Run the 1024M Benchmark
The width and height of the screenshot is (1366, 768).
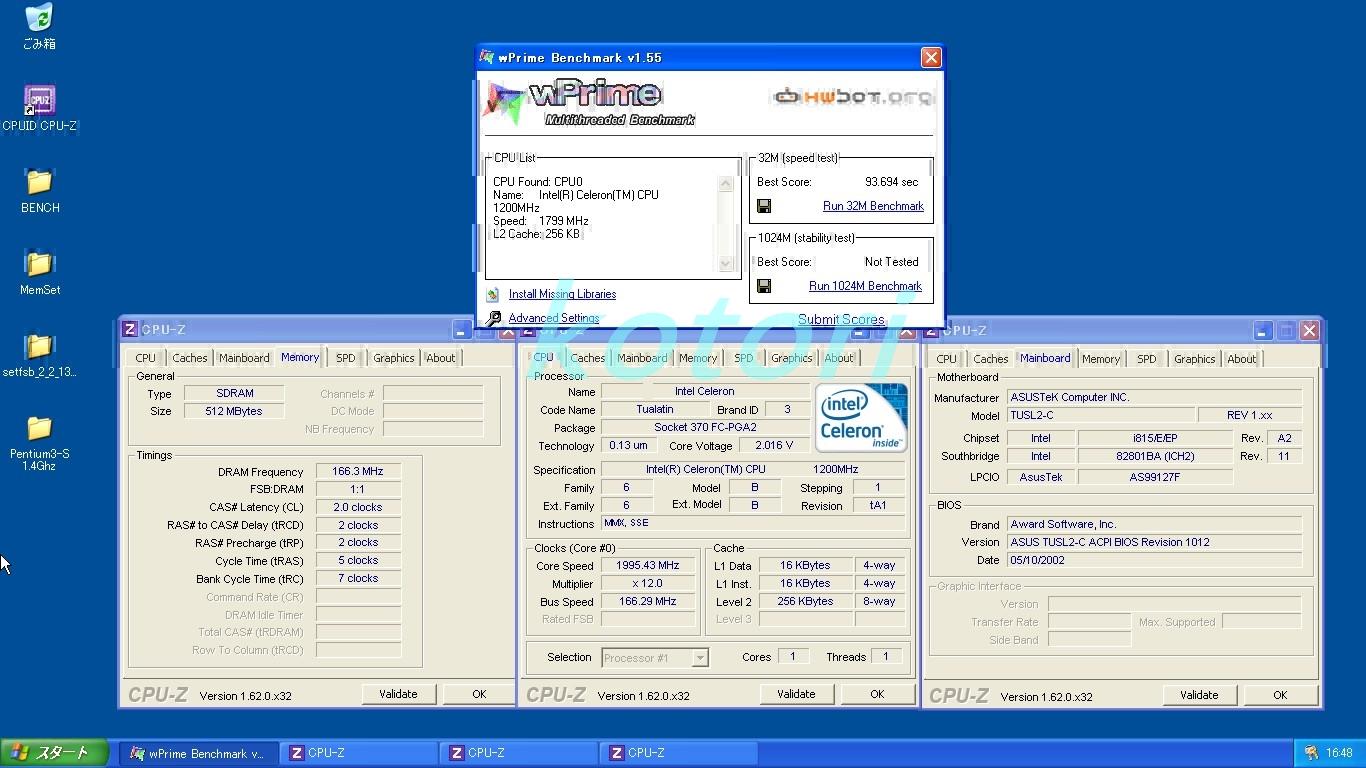coord(865,286)
